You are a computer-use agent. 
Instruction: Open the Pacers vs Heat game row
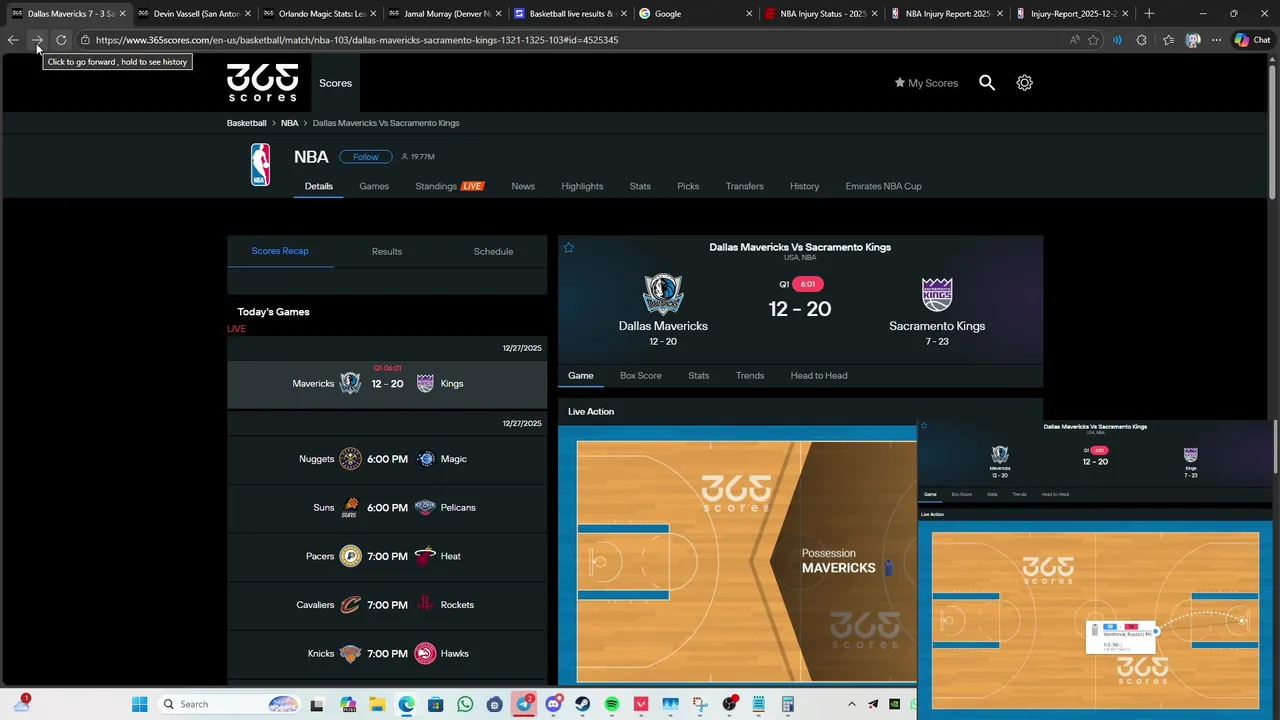(x=387, y=556)
